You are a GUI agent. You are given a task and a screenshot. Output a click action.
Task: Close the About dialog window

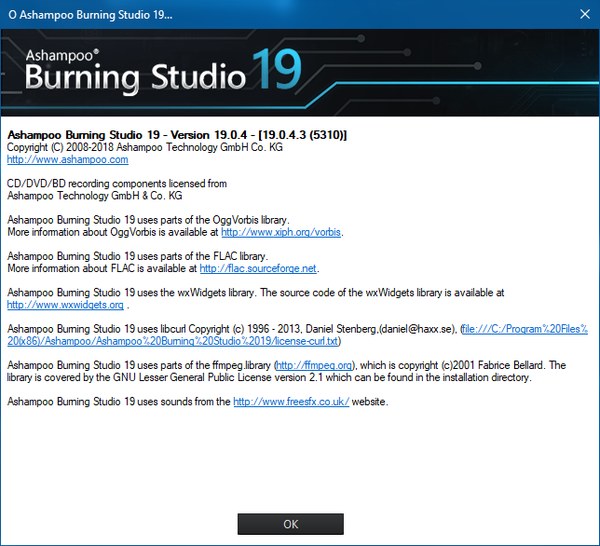pos(582,15)
